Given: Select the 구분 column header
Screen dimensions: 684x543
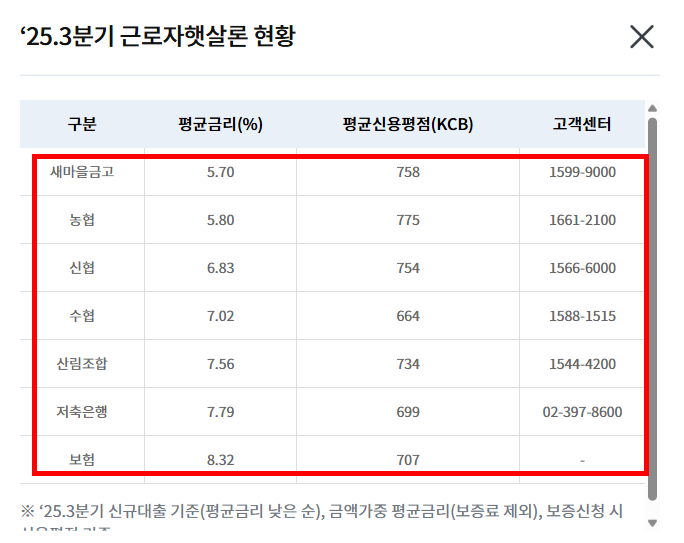Looking at the screenshot, I should pyautogui.click(x=82, y=124).
